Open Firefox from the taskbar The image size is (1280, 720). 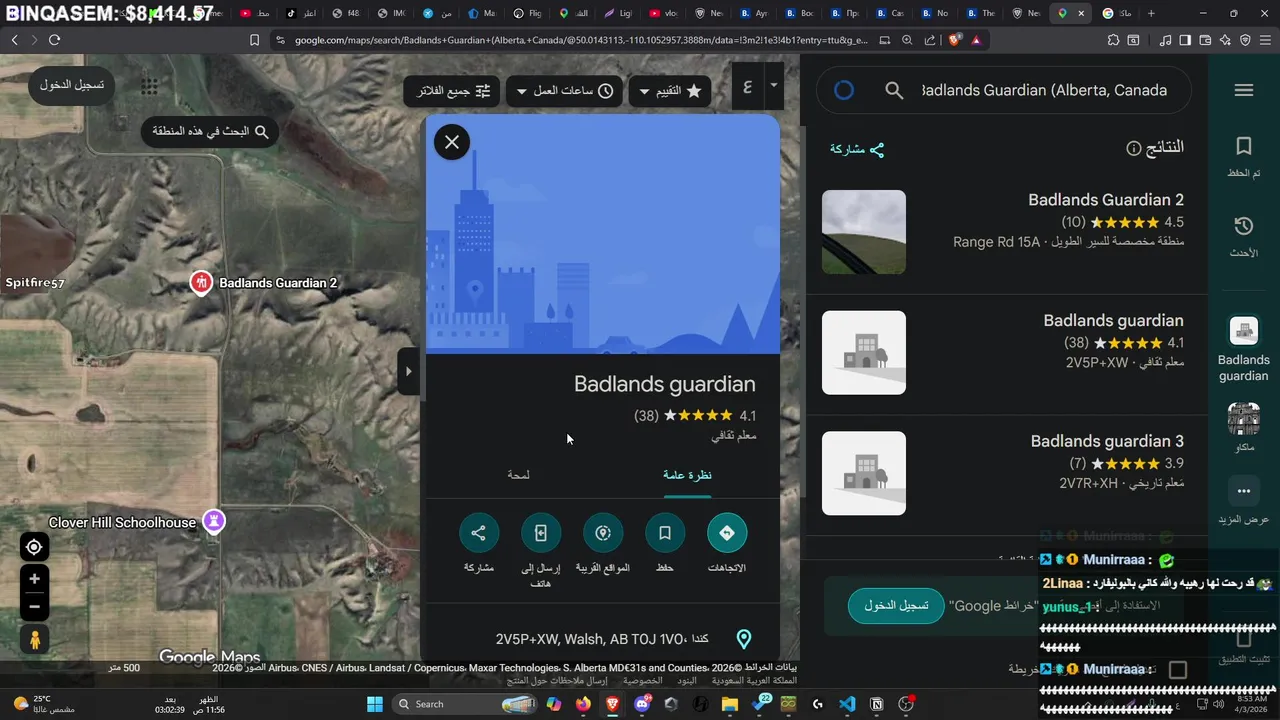tap(583, 704)
